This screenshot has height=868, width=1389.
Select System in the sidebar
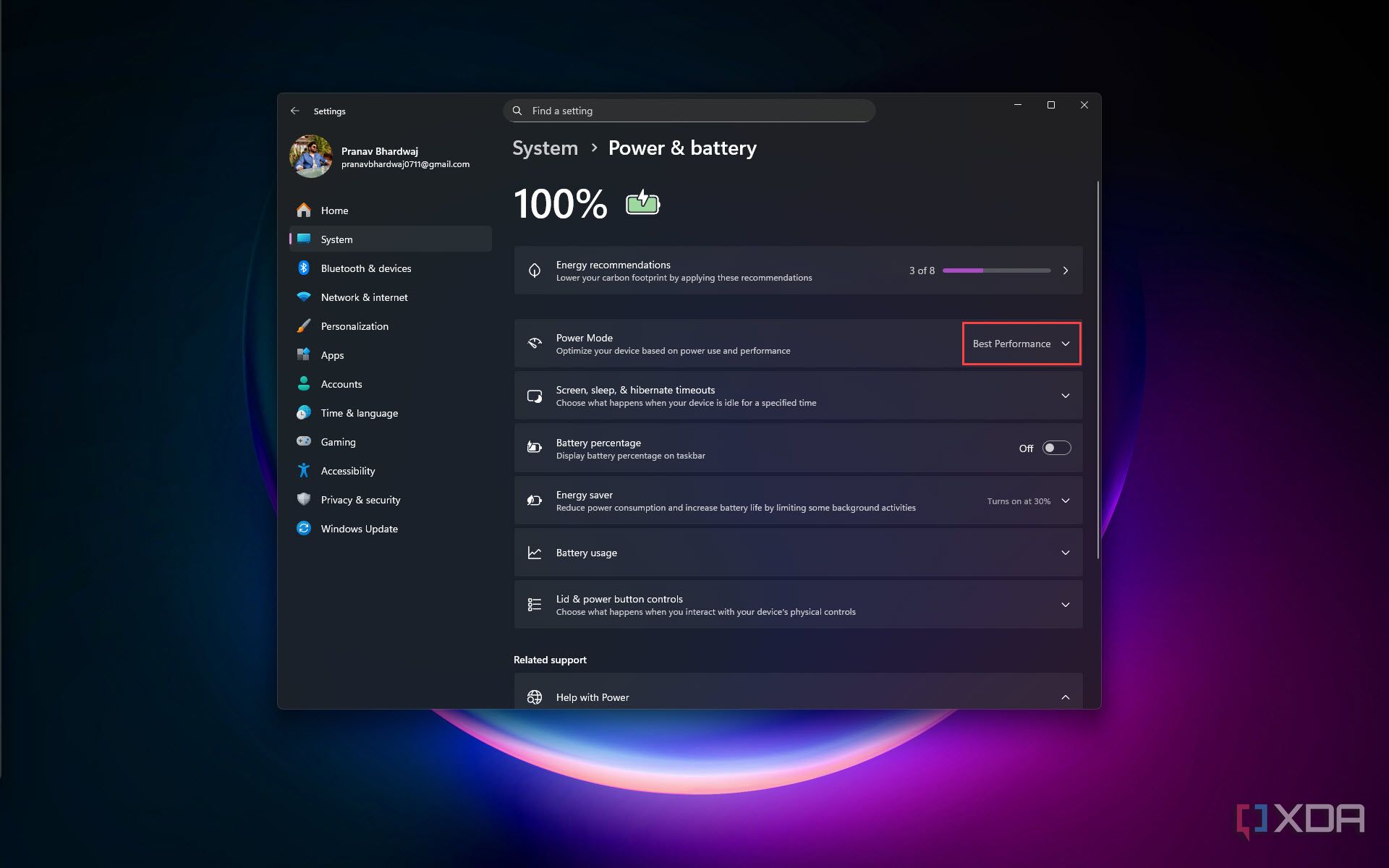click(391, 239)
